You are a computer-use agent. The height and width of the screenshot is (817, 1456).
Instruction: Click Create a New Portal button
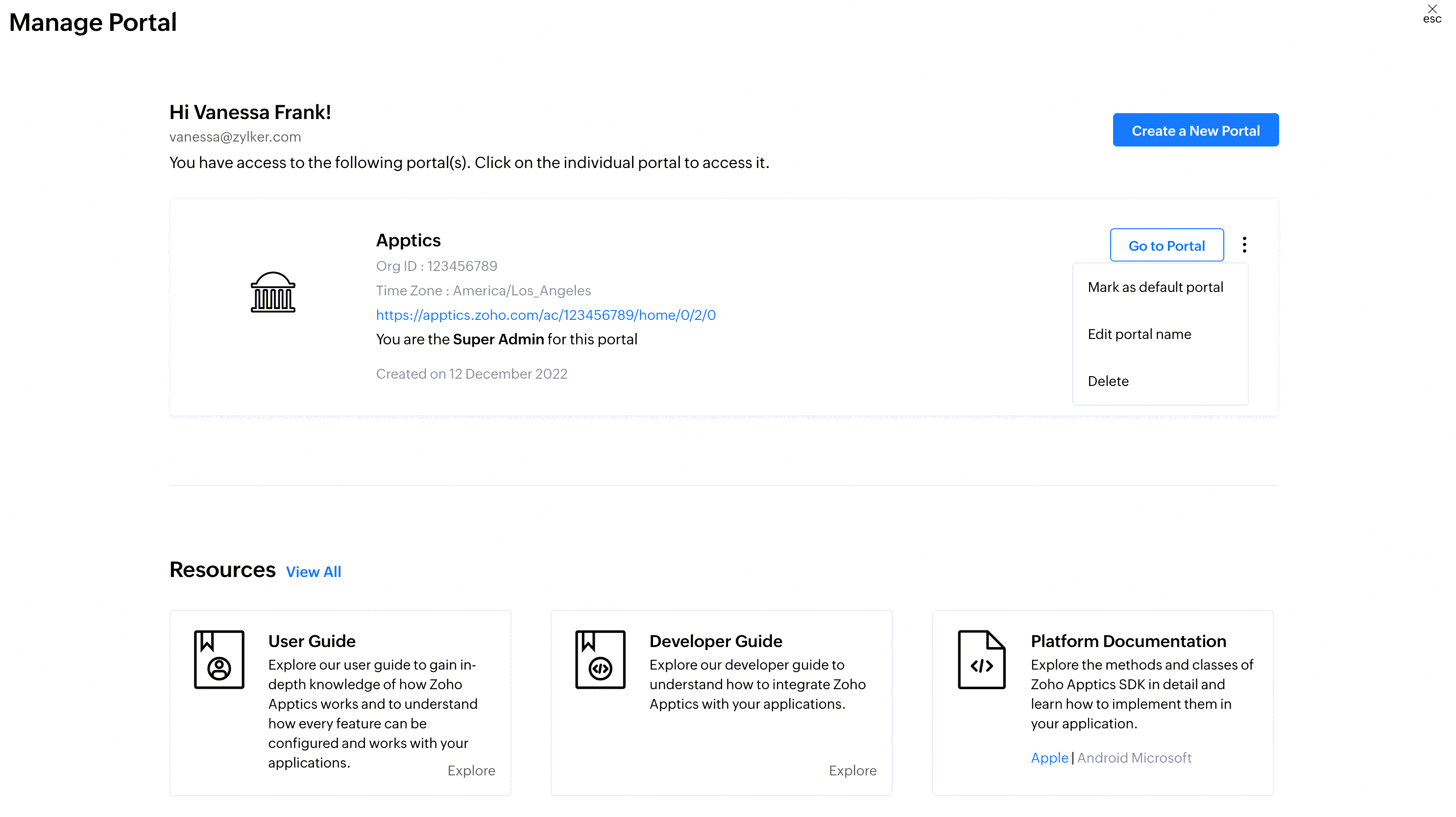point(1195,130)
